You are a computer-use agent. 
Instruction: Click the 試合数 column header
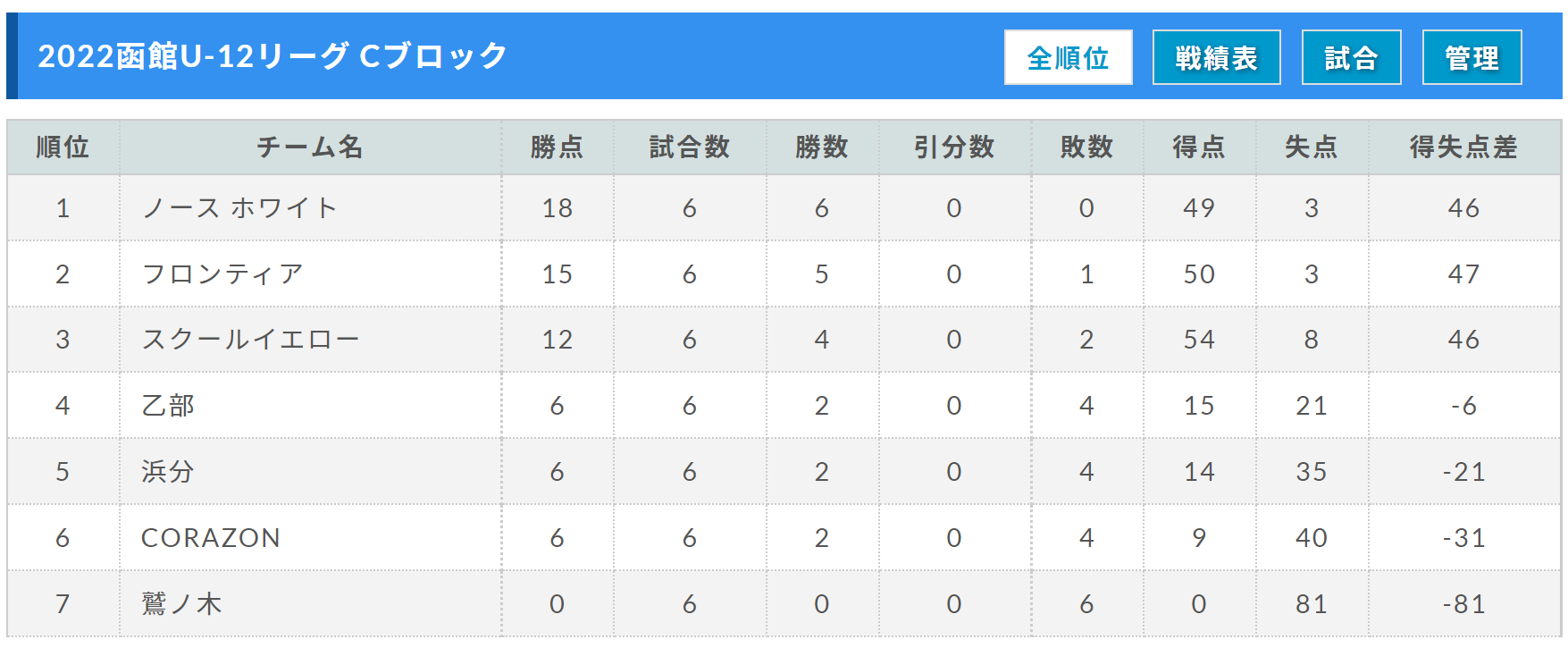(690, 147)
